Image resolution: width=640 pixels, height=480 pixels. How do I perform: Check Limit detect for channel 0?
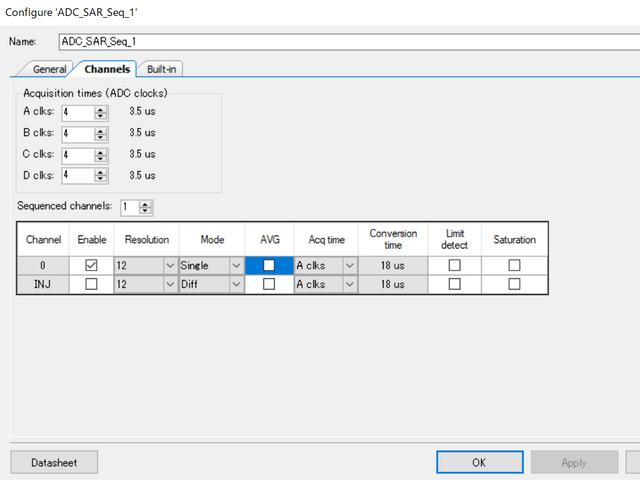click(454, 266)
